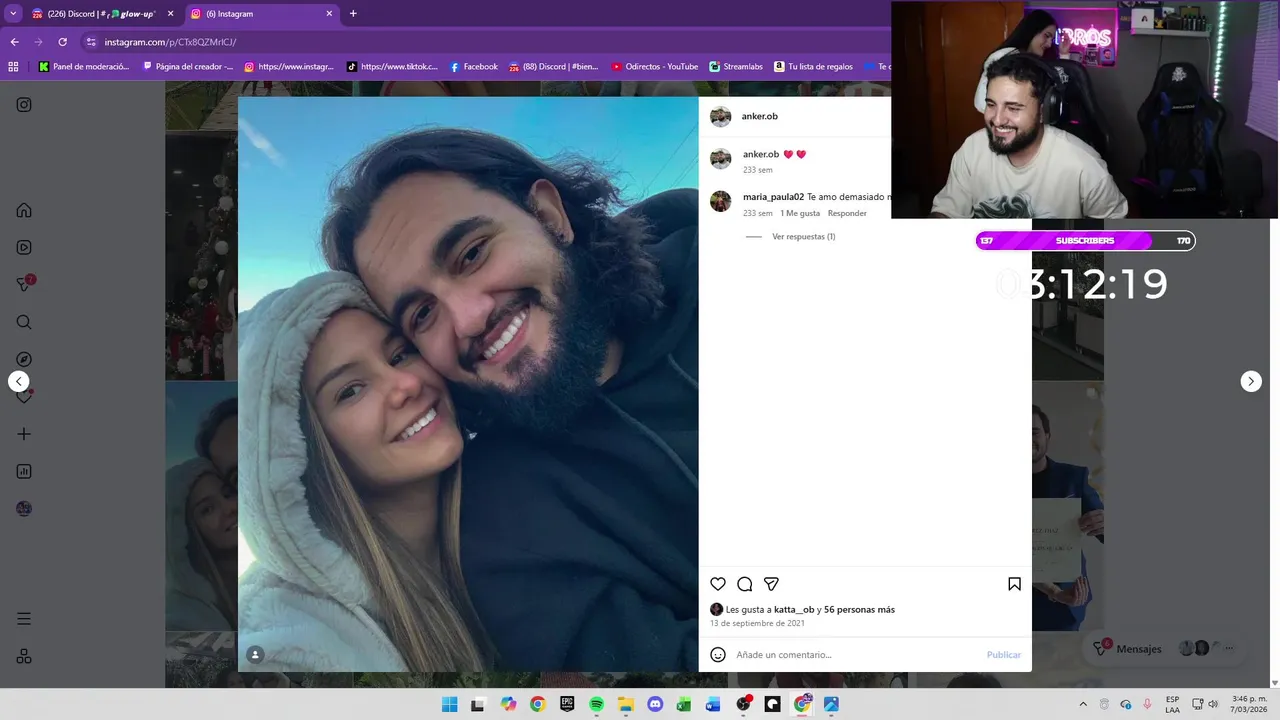The height and width of the screenshot is (720, 1280).
Task: Open the Windows Start menu
Action: [x=449, y=704]
